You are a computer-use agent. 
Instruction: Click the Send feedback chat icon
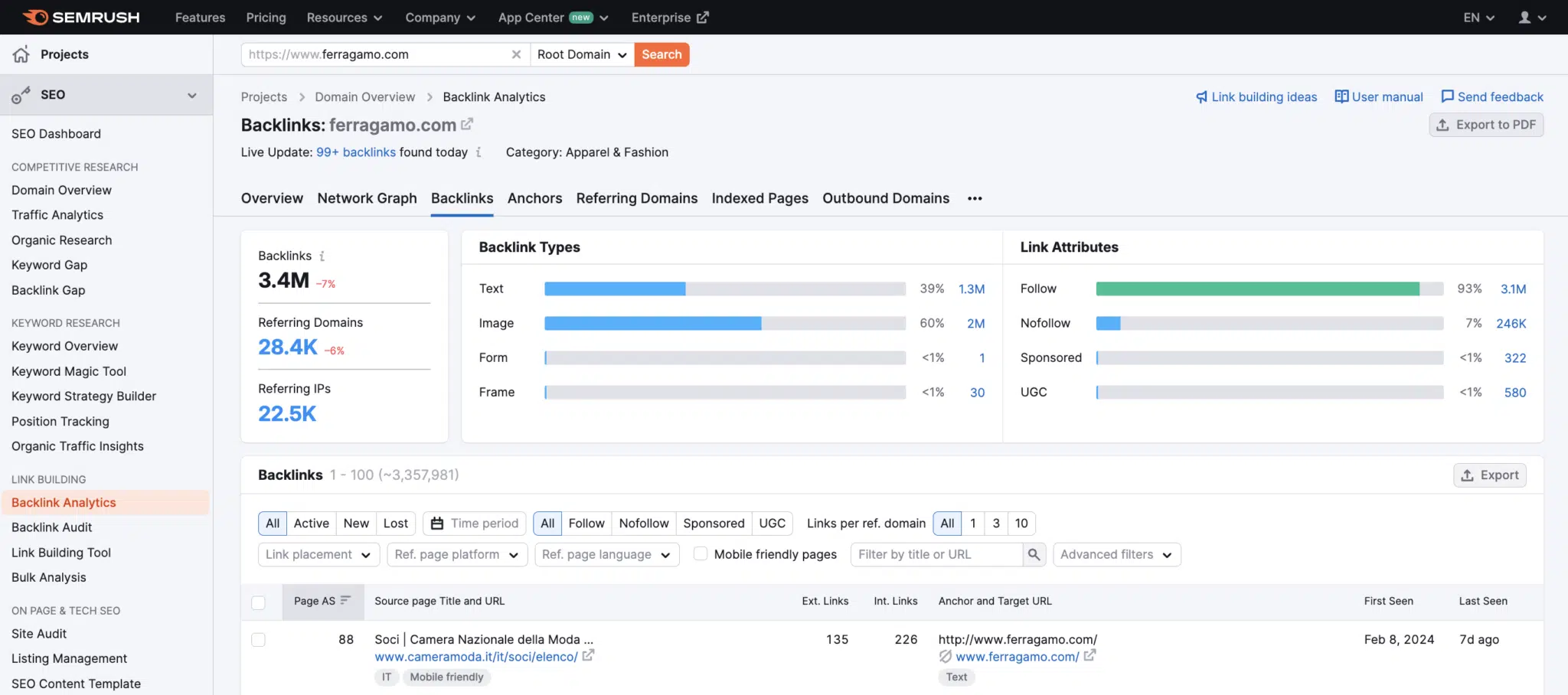[x=1447, y=96]
